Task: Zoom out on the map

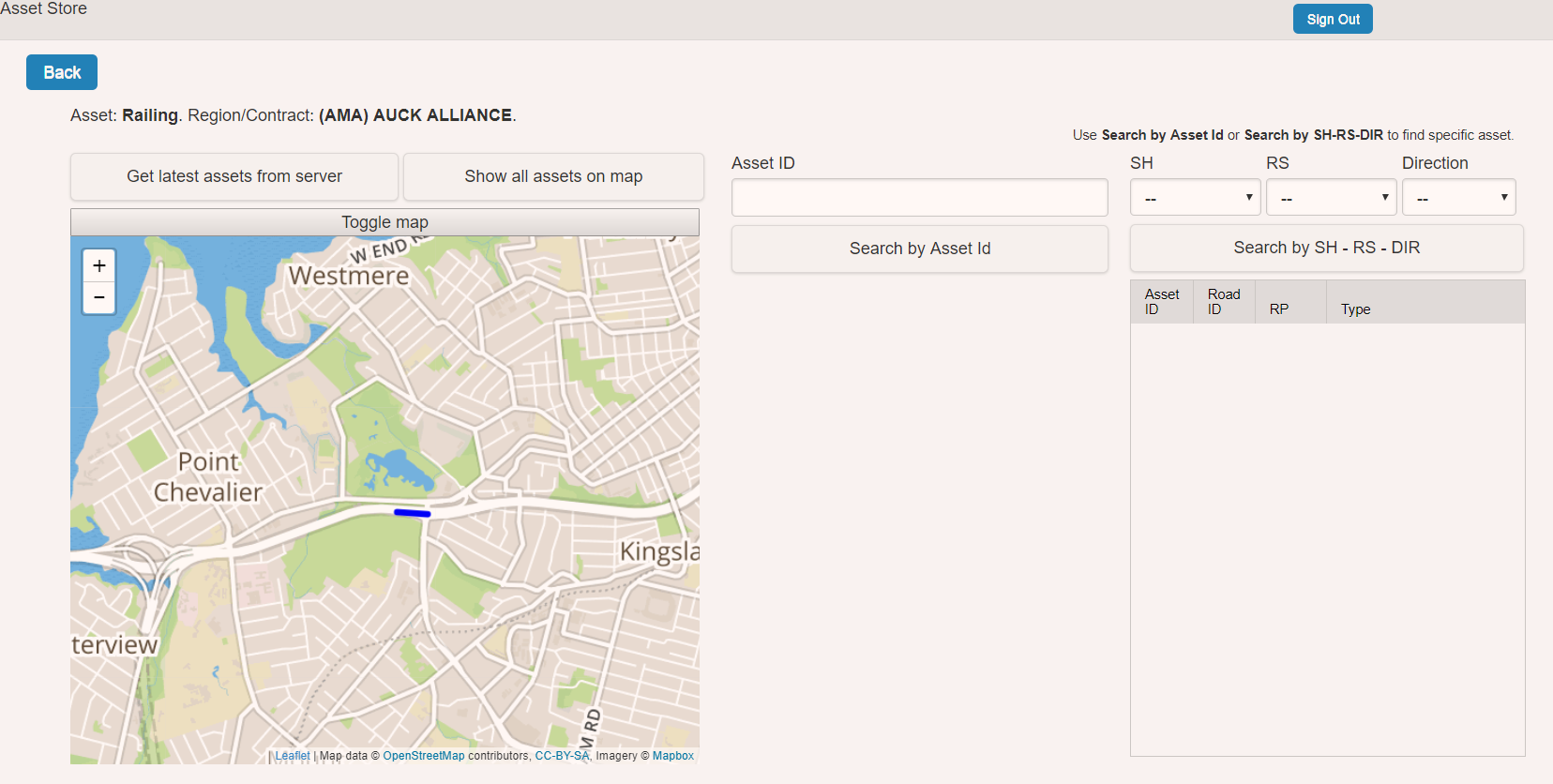Action: [99, 298]
